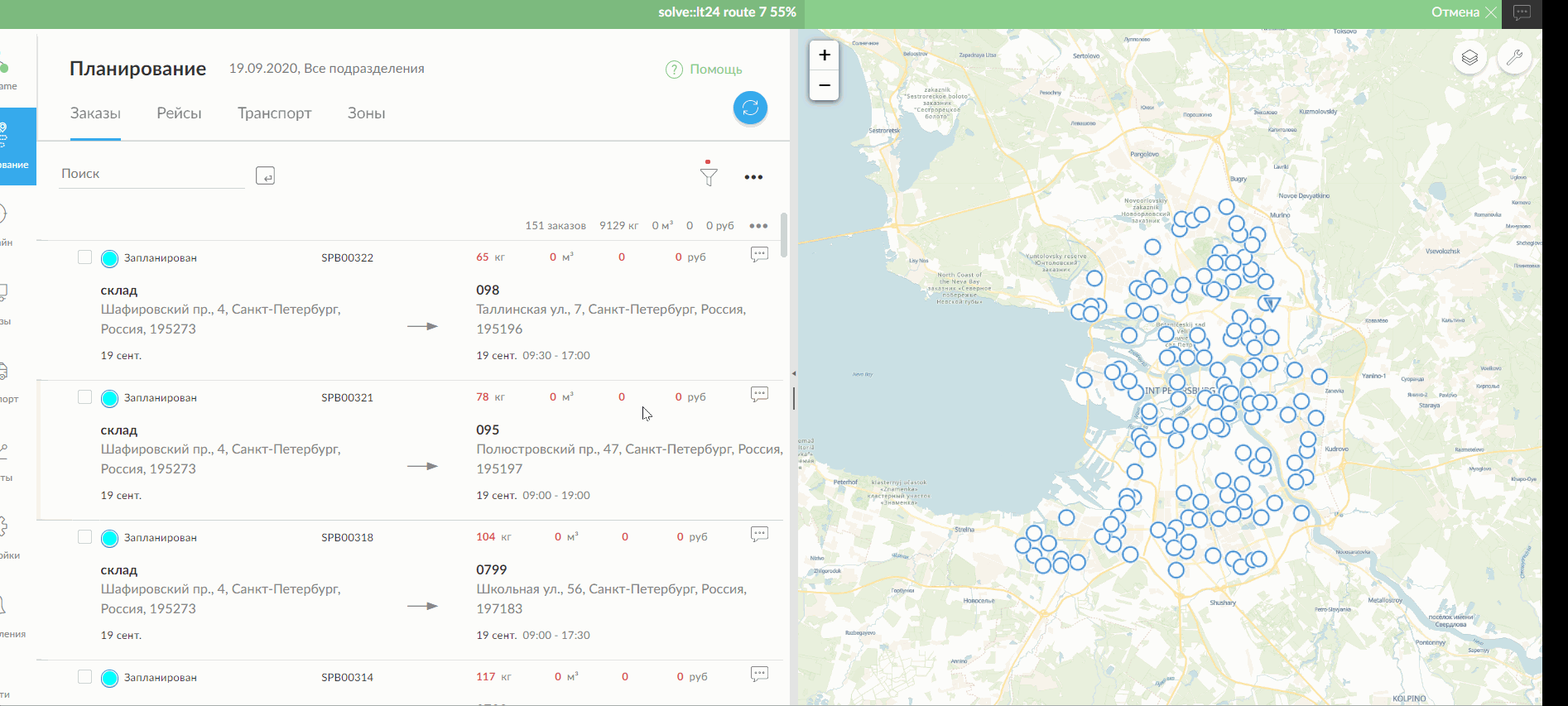Click the enter icon beside the search field

pyautogui.click(x=265, y=175)
